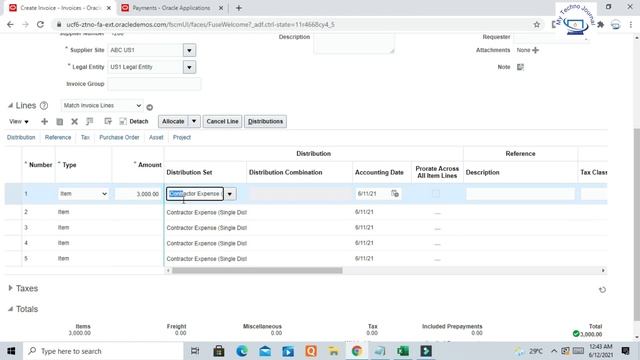Add an attachment with the plus icon
The width and height of the screenshot is (640, 360).
click(x=536, y=50)
